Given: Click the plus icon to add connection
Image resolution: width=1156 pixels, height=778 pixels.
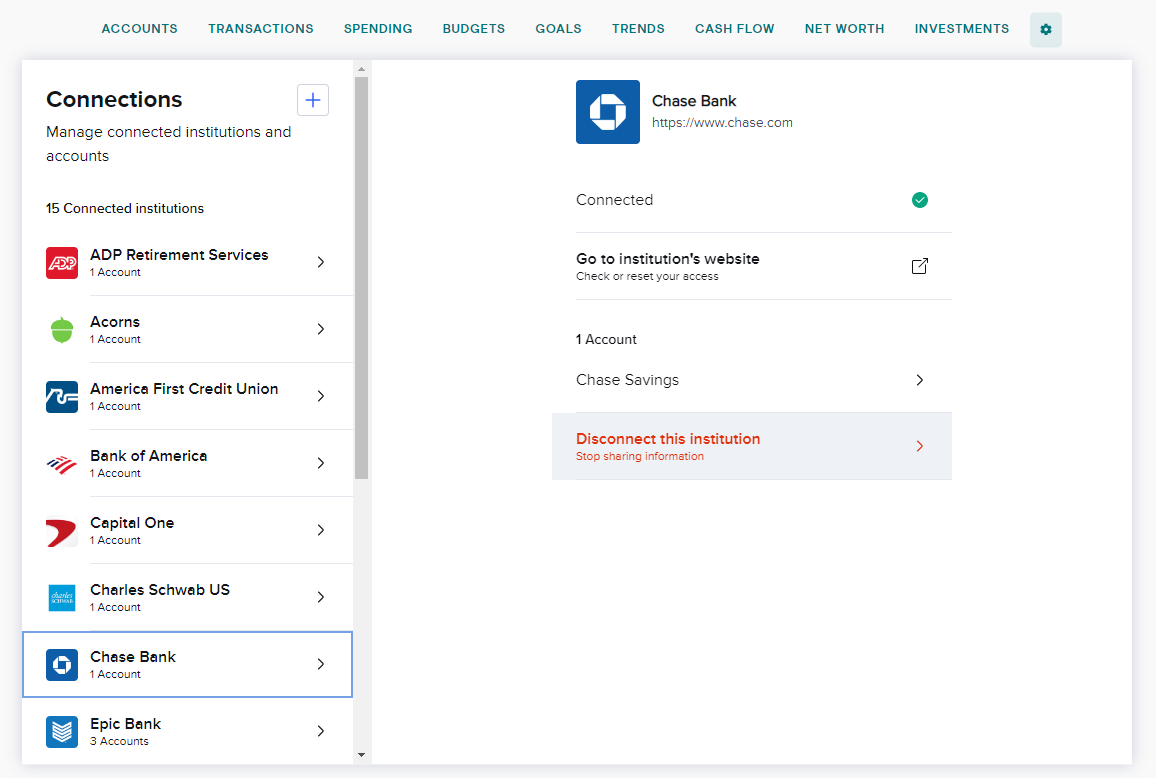Looking at the screenshot, I should 313,100.
